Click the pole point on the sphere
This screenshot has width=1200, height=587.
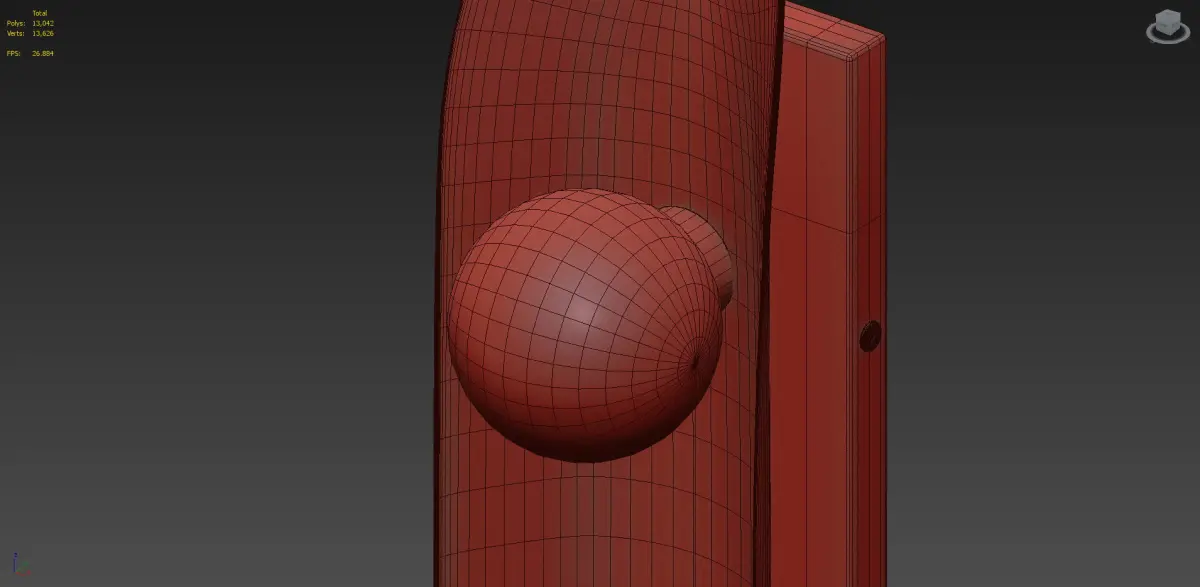[696, 361]
